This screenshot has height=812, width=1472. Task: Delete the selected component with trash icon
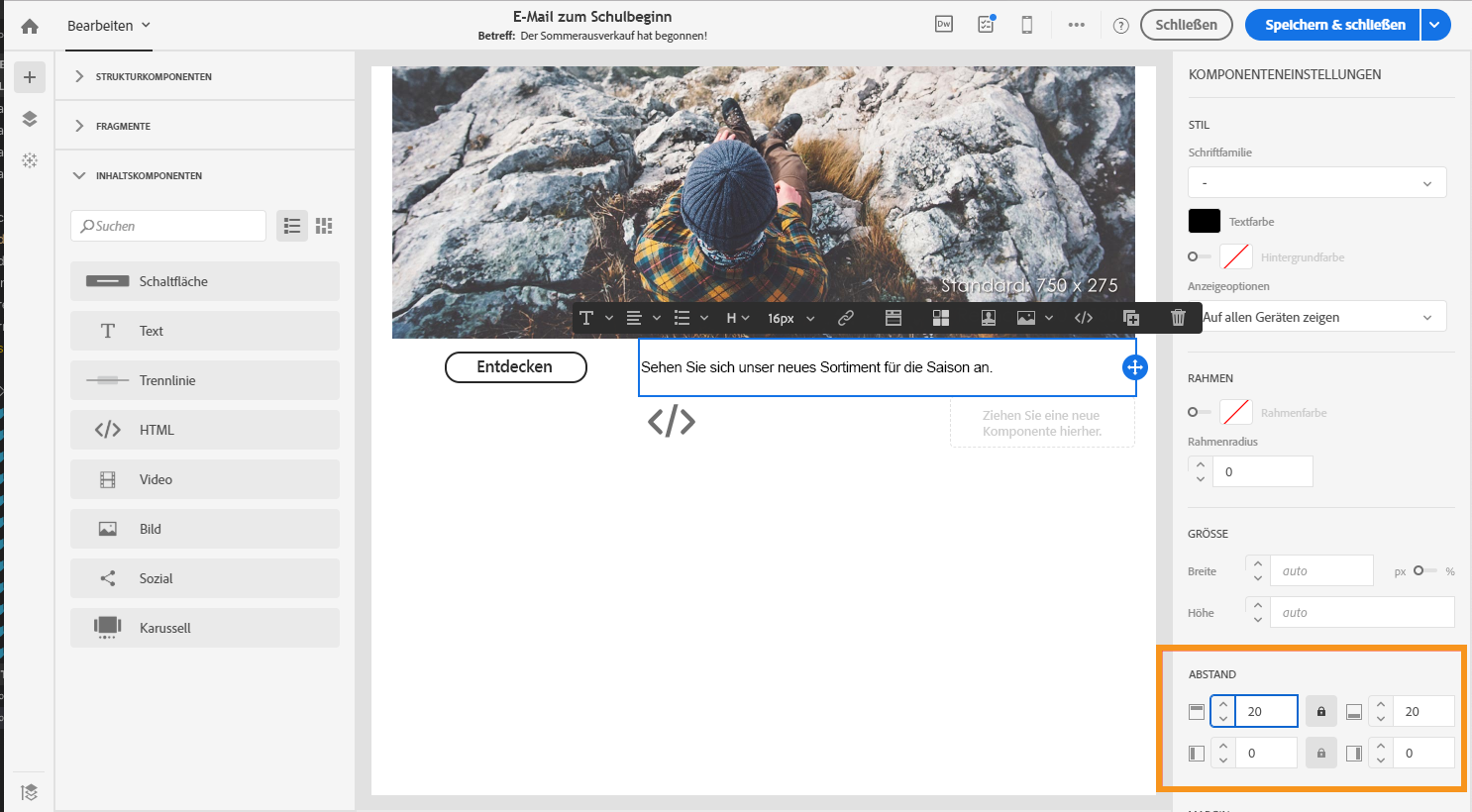1178,318
